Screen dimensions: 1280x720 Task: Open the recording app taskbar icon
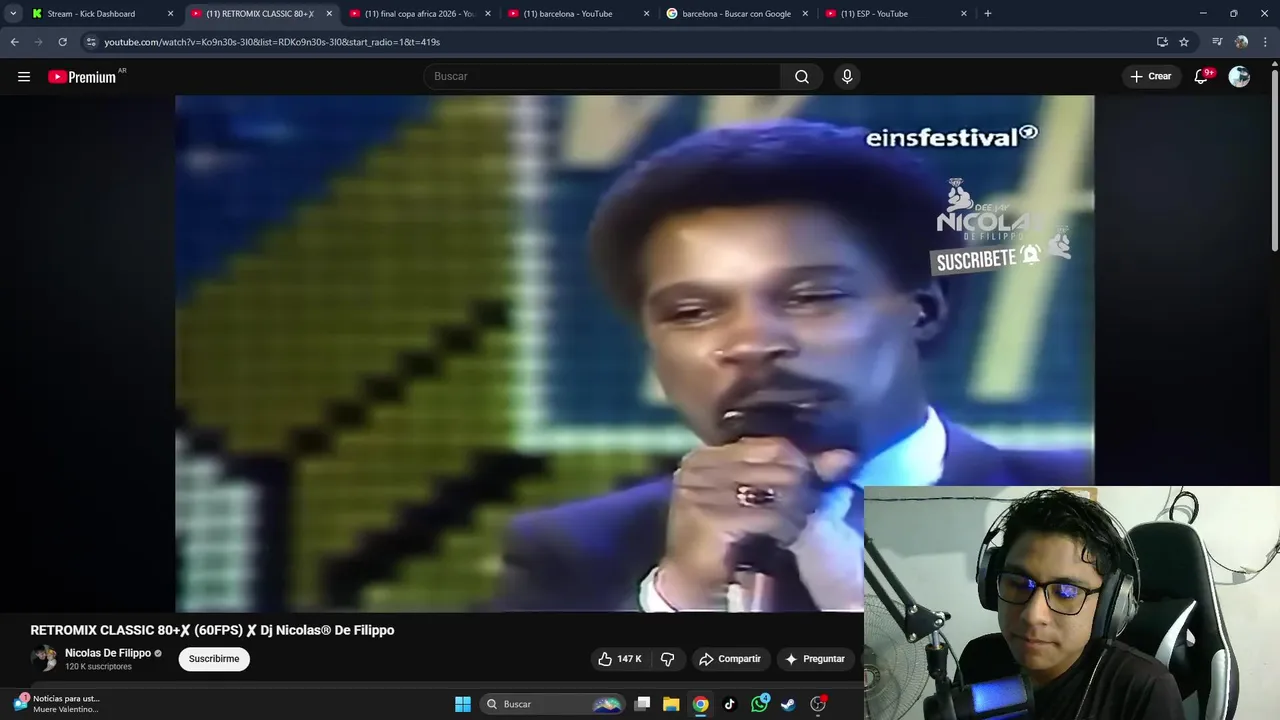pos(818,704)
